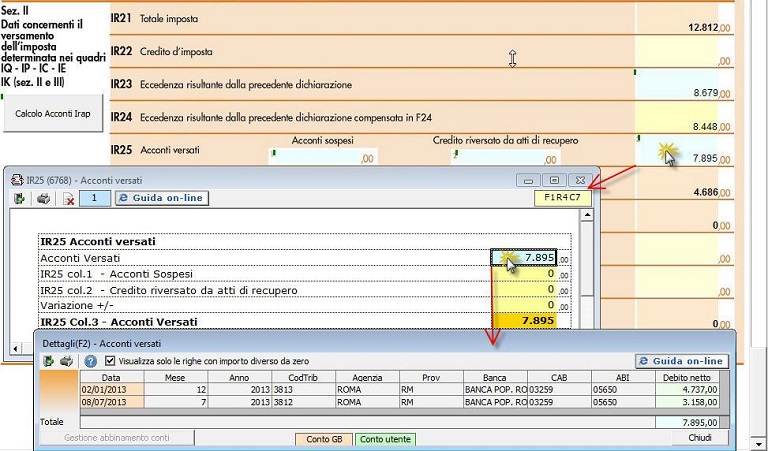Click delete document icon with red X
This screenshot has width=768, height=451.
(69, 198)
